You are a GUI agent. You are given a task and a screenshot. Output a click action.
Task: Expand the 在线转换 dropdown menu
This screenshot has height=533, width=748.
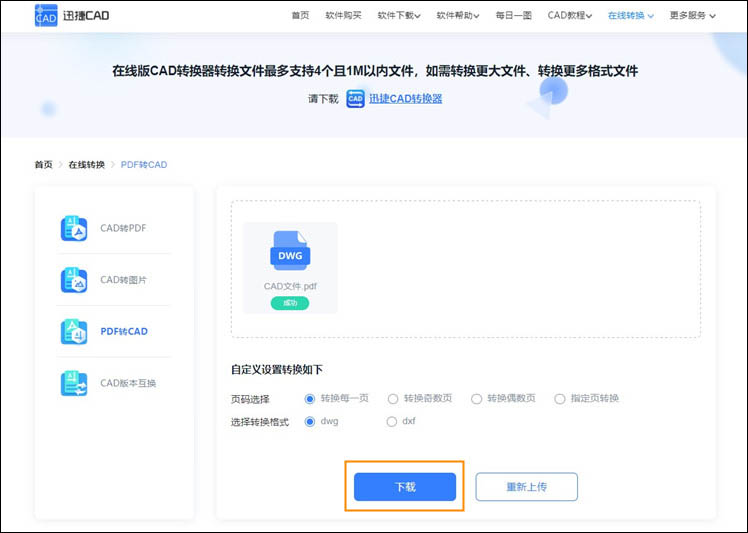(631, 16)
